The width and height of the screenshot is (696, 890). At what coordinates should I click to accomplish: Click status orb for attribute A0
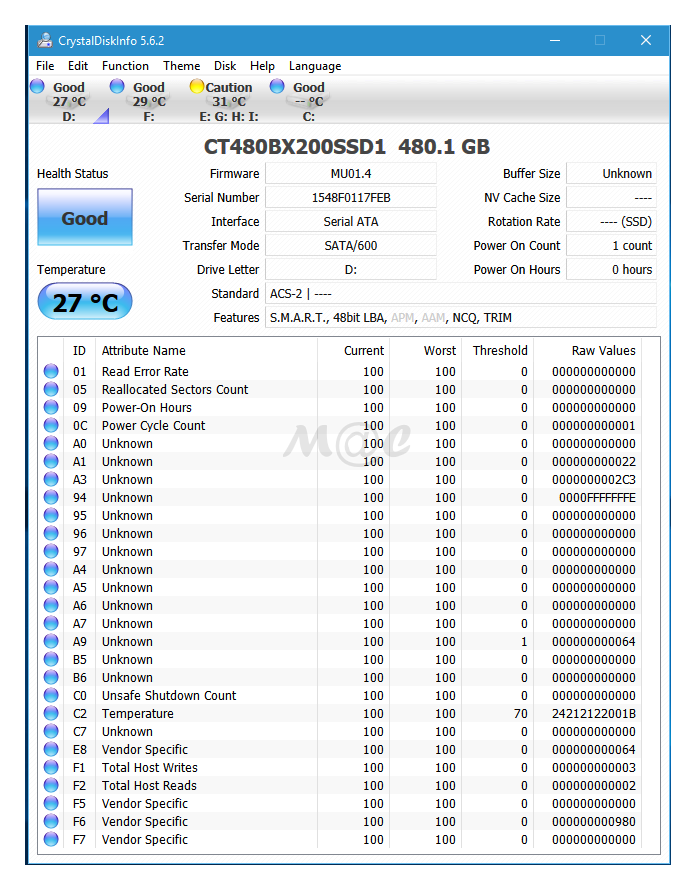click(x=51, y=443)
